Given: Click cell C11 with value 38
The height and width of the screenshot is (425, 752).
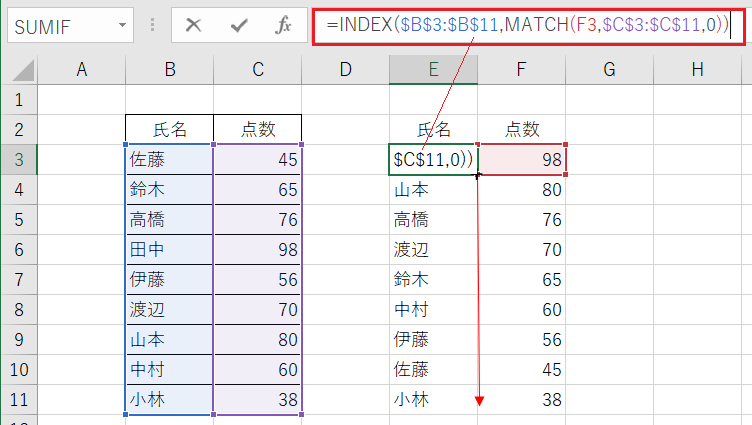Looking at the screenshot, I should pyautogui.click(x=258, y=400).
